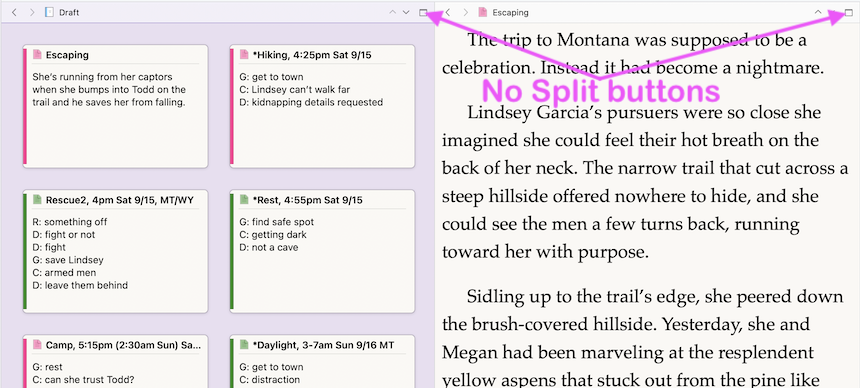Click back arrow in Escaping editor header
Viewport: 860px width, 388px height.
tap(448, 12)
